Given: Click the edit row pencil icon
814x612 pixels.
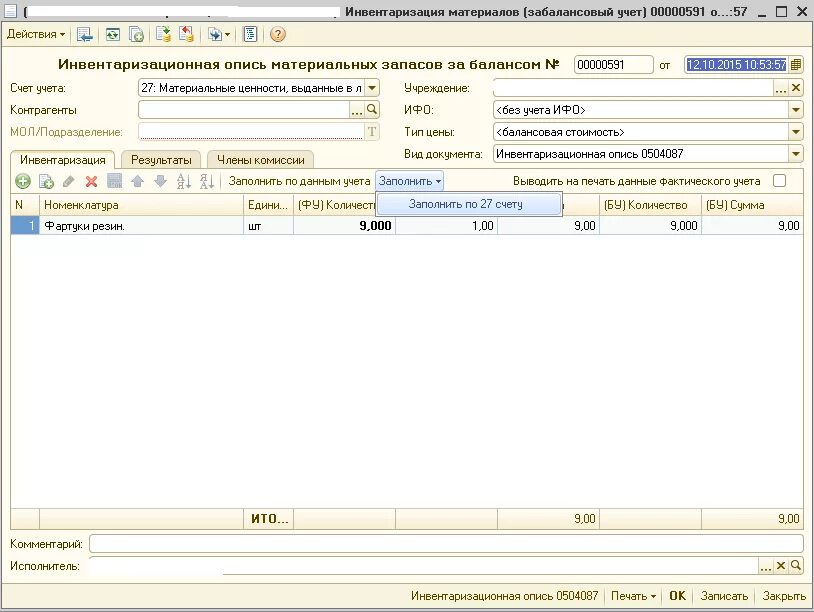Looking at the screenshot, I should click(x=69, y=181).
